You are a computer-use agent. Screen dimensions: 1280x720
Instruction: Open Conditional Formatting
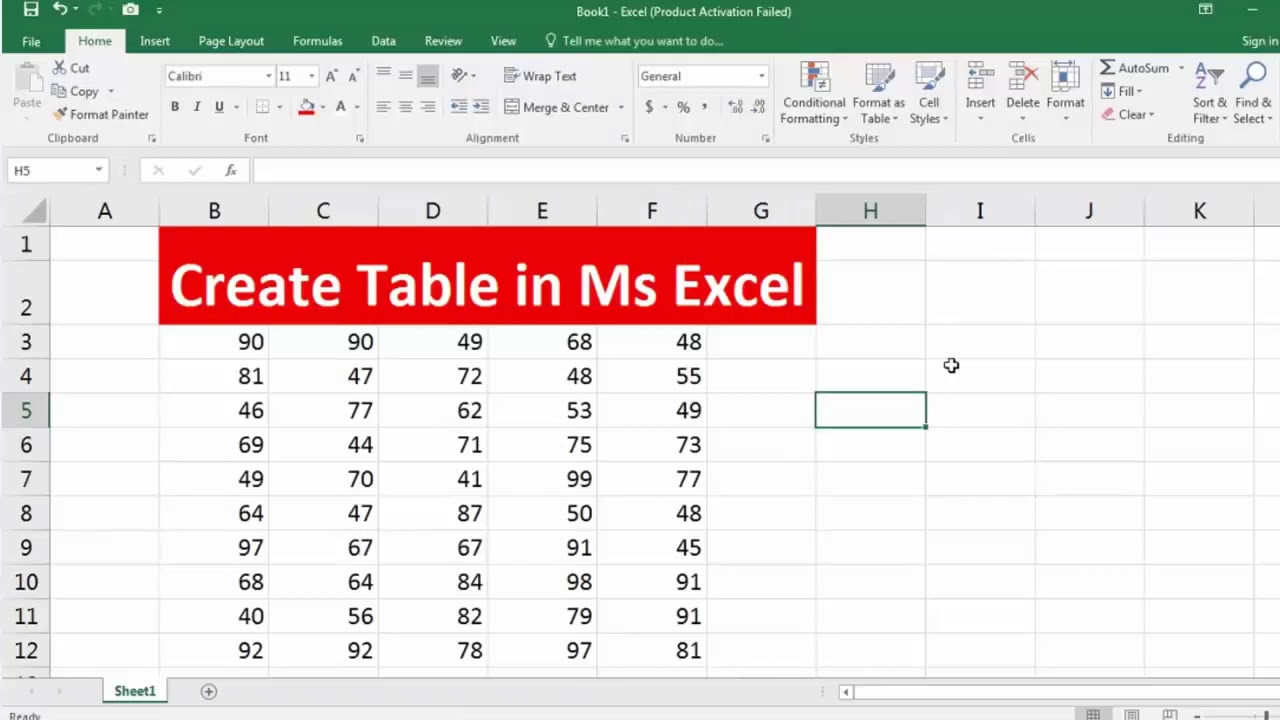[814, 93]
